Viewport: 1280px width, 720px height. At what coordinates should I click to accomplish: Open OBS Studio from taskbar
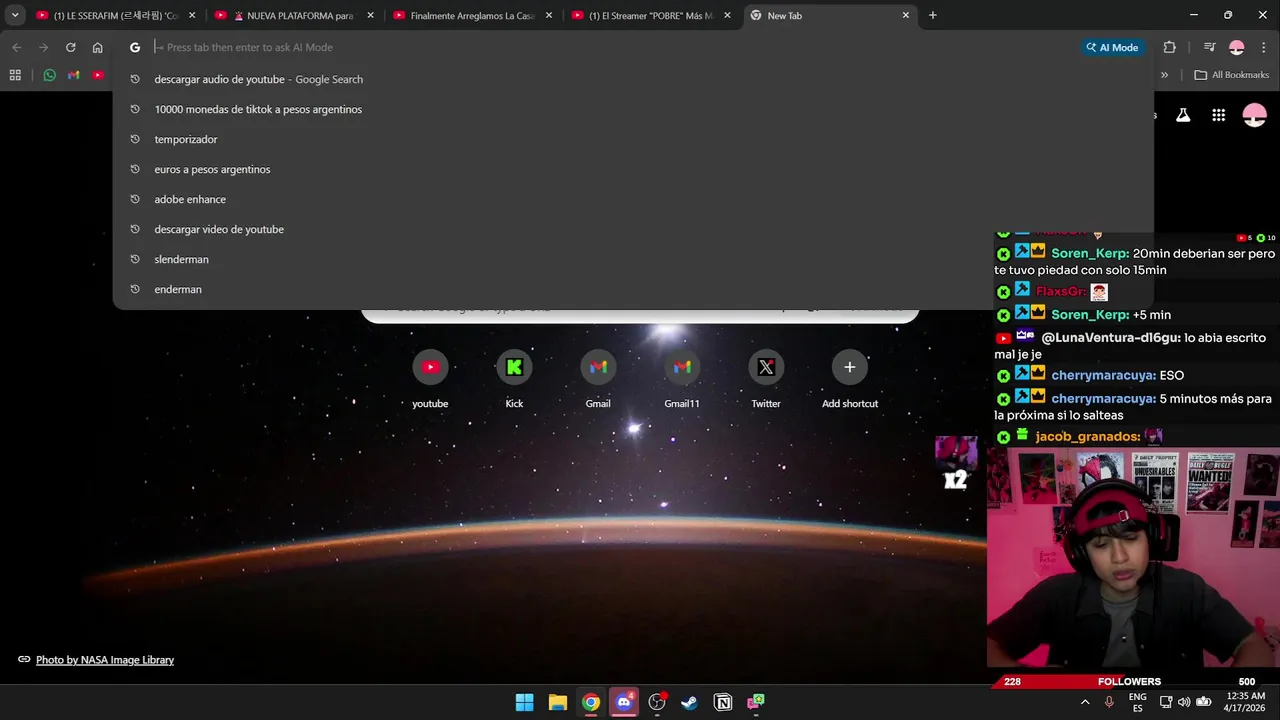[x=657, y=702]
